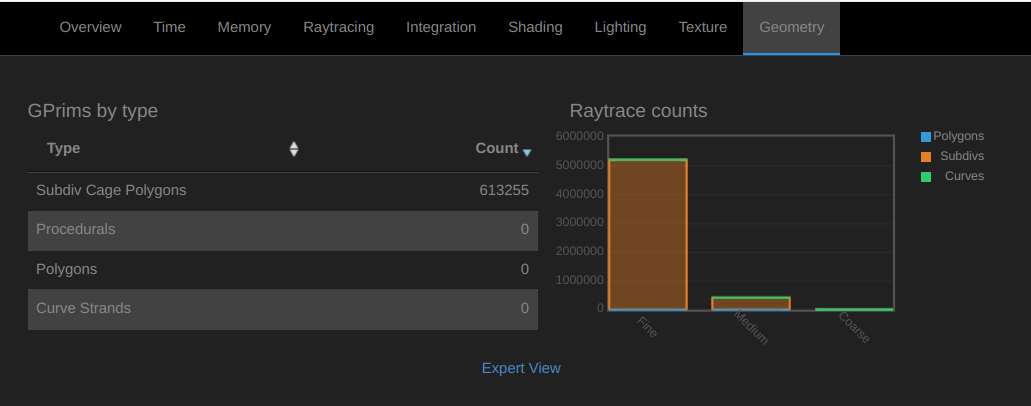The height and width of the screenshot is (406, 1031).
Task: Click the Coarse axis label
Action: click(x=854, y=328)
